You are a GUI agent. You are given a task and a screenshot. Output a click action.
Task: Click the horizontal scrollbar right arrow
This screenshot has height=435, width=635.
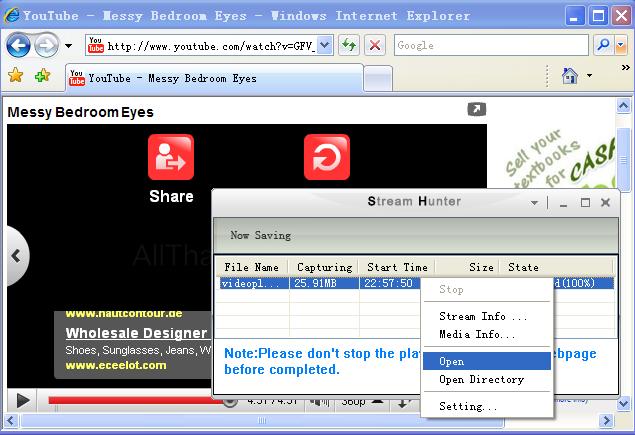click(x=606, y=421)
